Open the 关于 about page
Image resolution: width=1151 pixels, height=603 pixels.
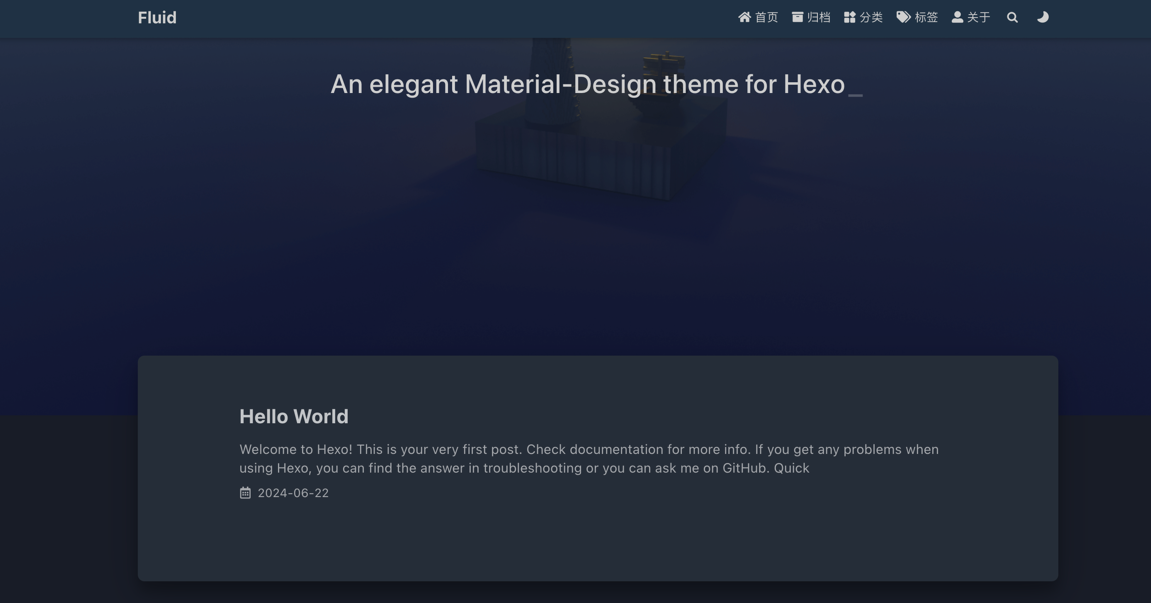[x=978, y=17]
